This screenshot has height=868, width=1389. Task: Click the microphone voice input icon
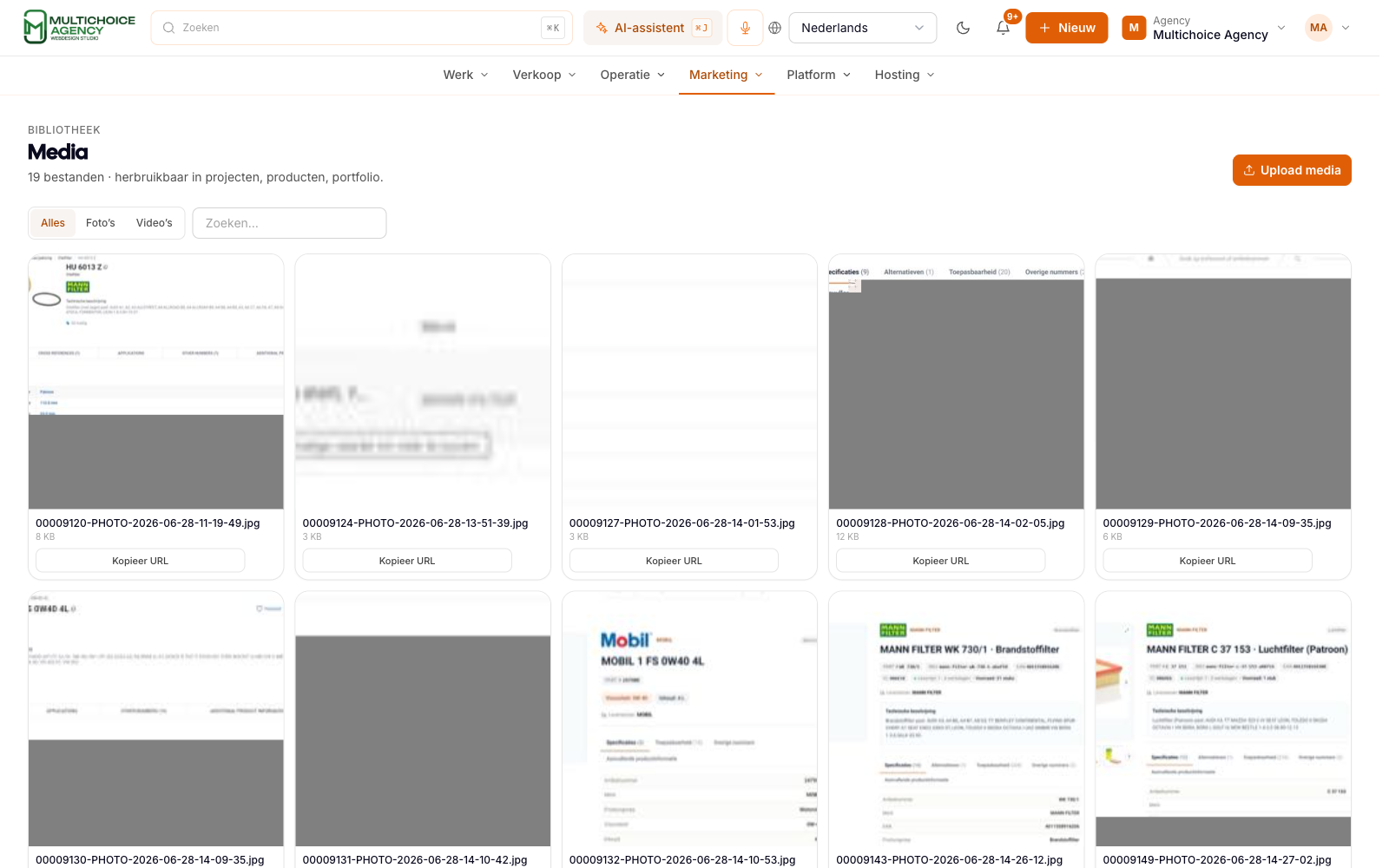[x=745, y=28]
